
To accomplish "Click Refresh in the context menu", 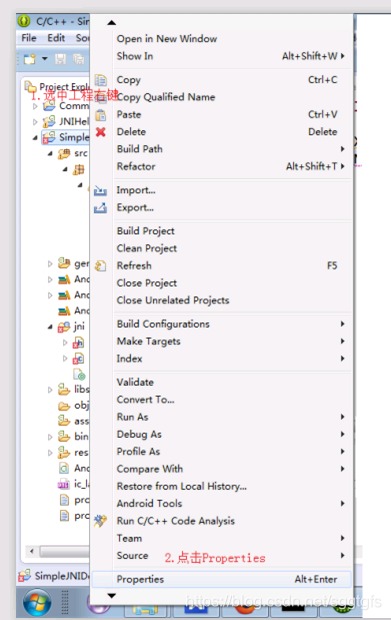I will pyautogui.click(x=222, y=266).
